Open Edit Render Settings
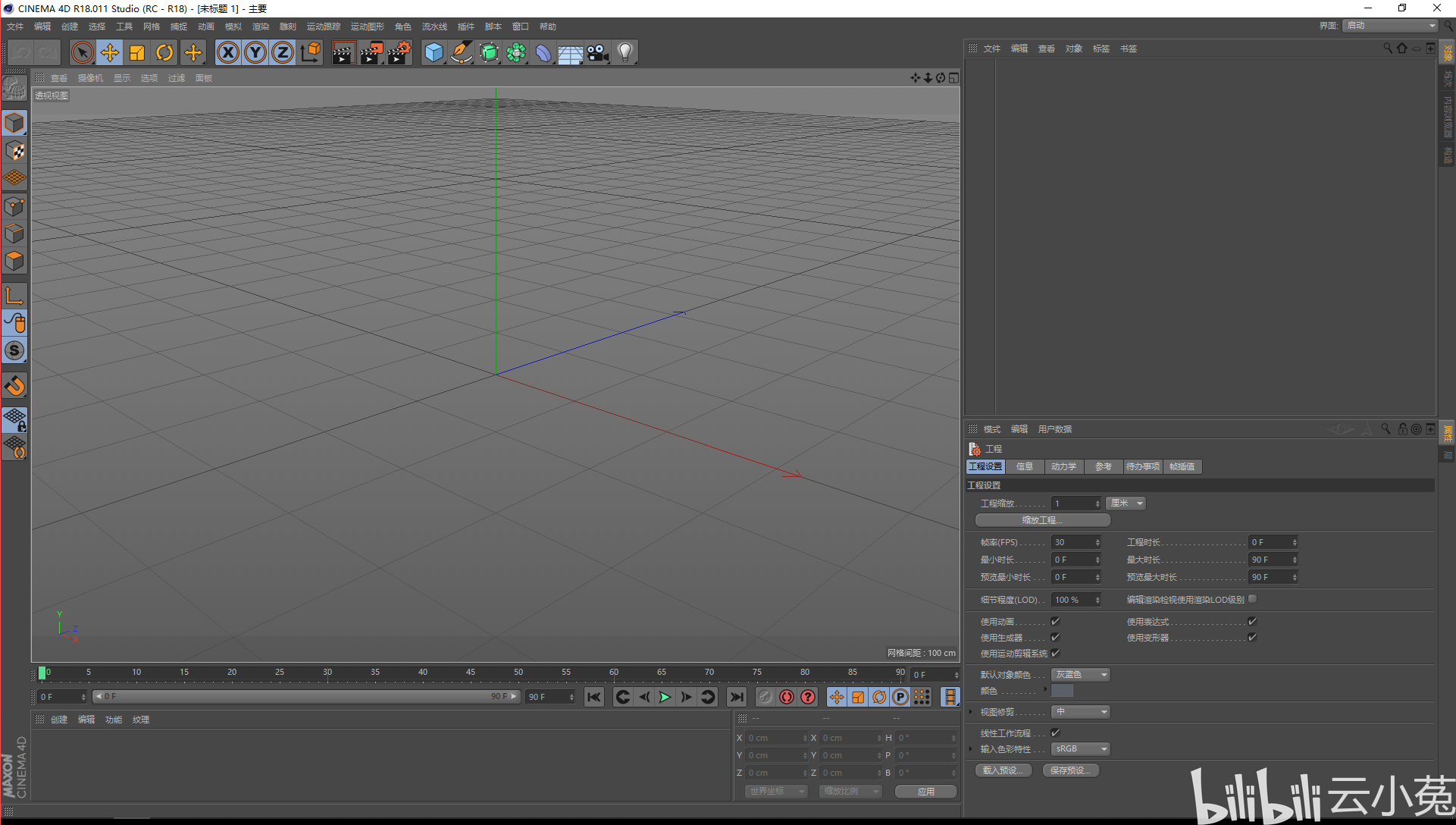Image resolution: width=1456 pixels, height=825 pixels. click(x=399, y=52)
